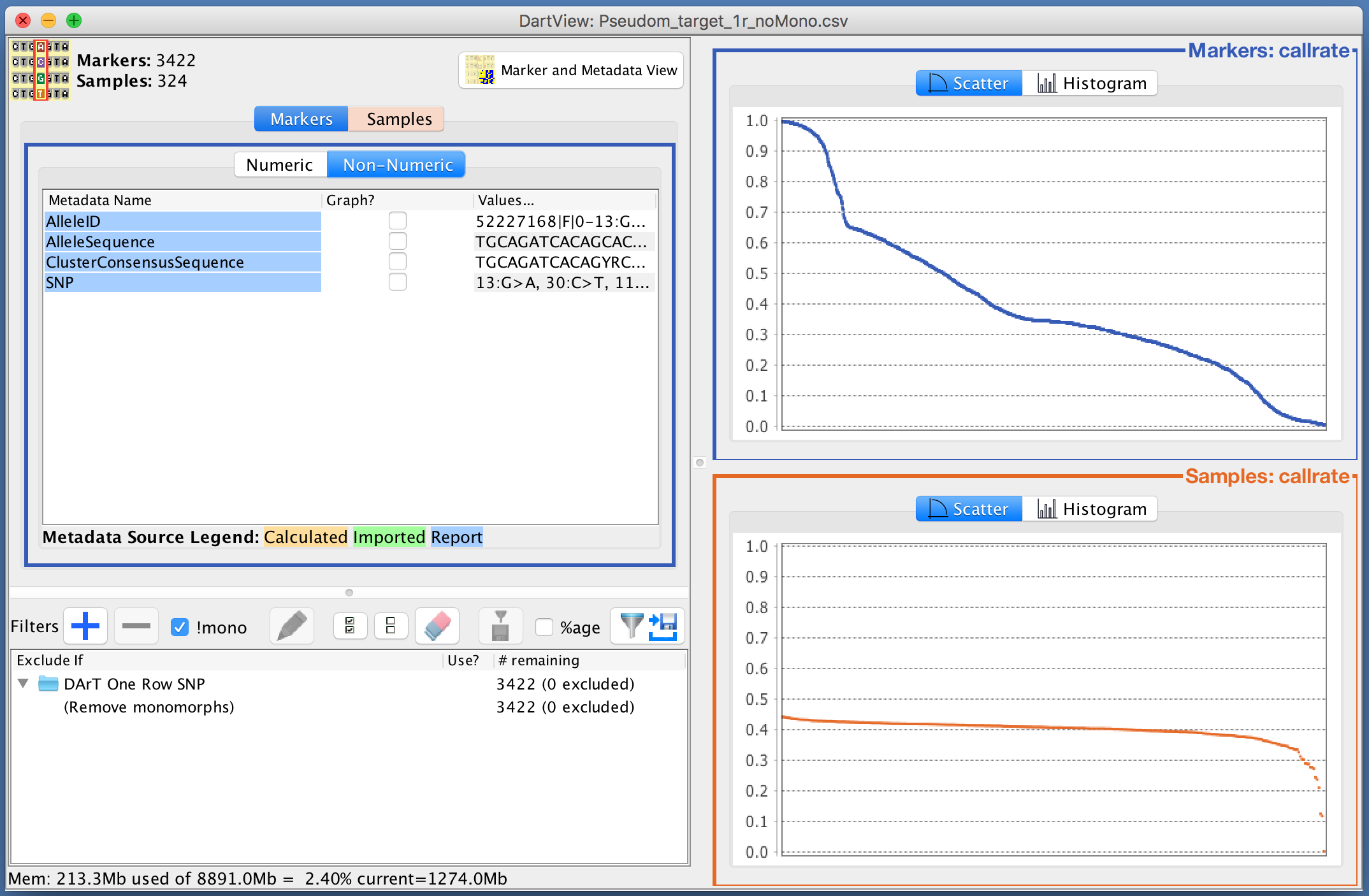Click the Metadata Name column header
This screenshot has height=896, width=1369.
pyautogui.click(x=182, y=200)
